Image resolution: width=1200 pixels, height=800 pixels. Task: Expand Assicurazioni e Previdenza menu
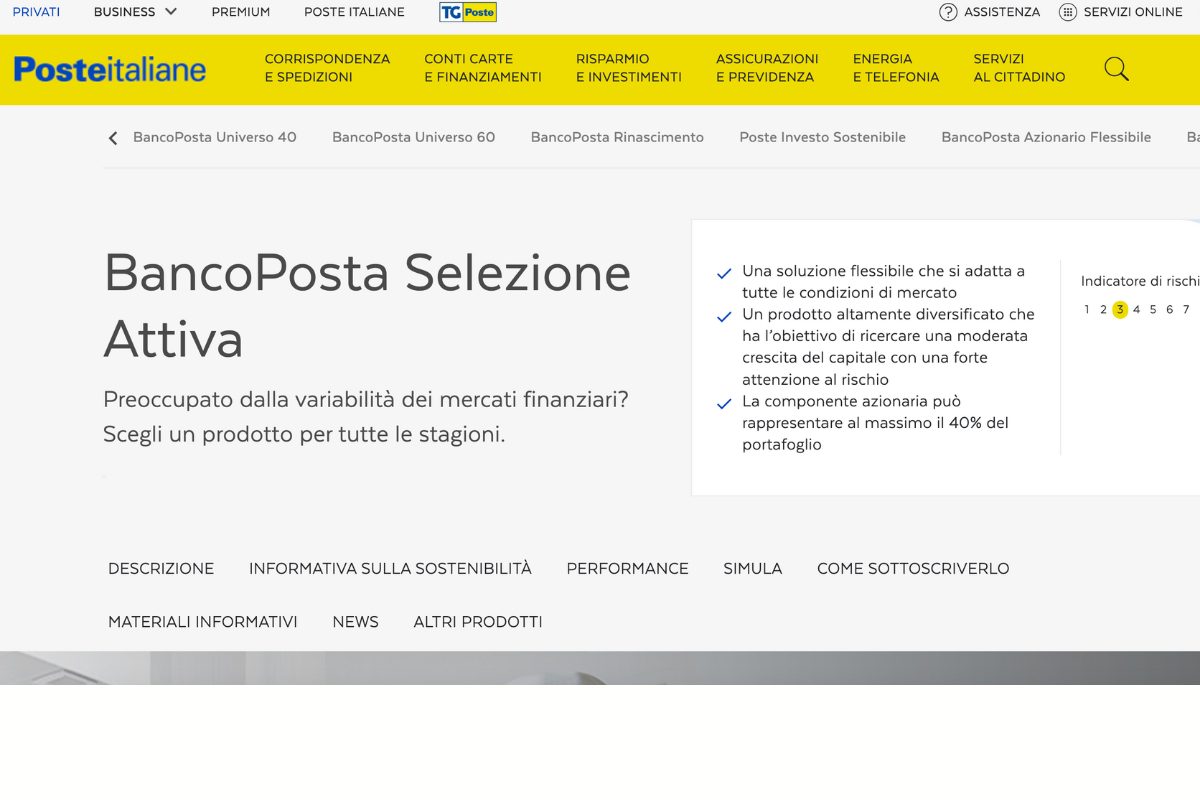(767, 68)
